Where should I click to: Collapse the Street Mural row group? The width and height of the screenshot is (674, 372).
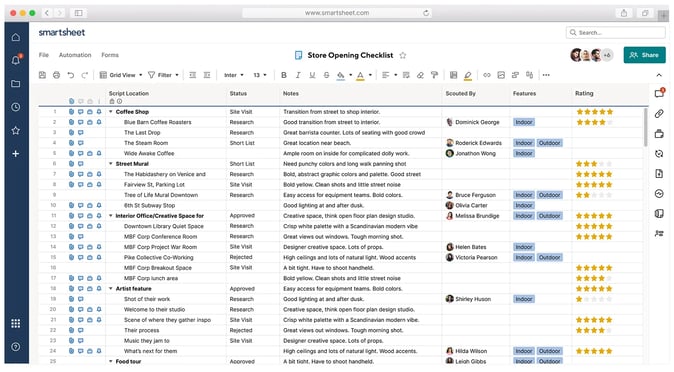tap(111, 163)
